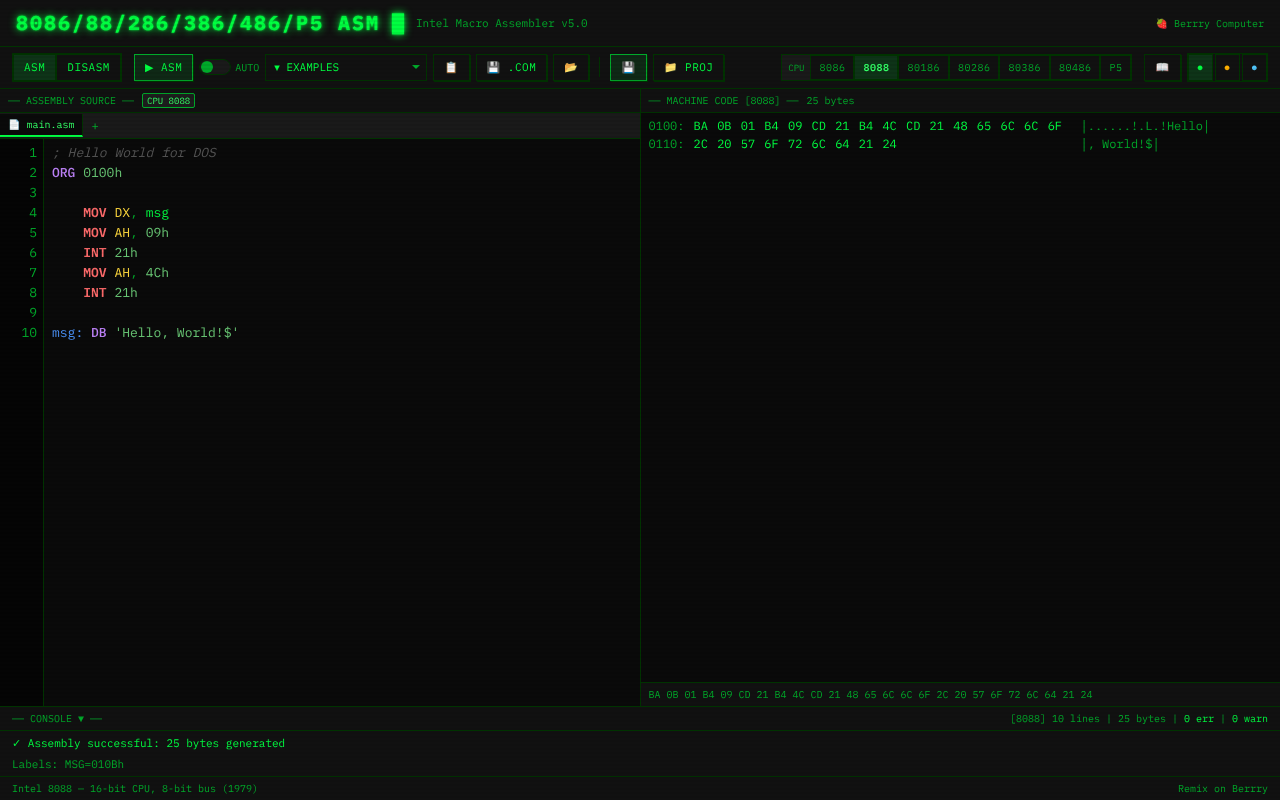This screenshot has height=800, width=1280.
Task: Add a new file tab with plus
Action: [95, 126]
